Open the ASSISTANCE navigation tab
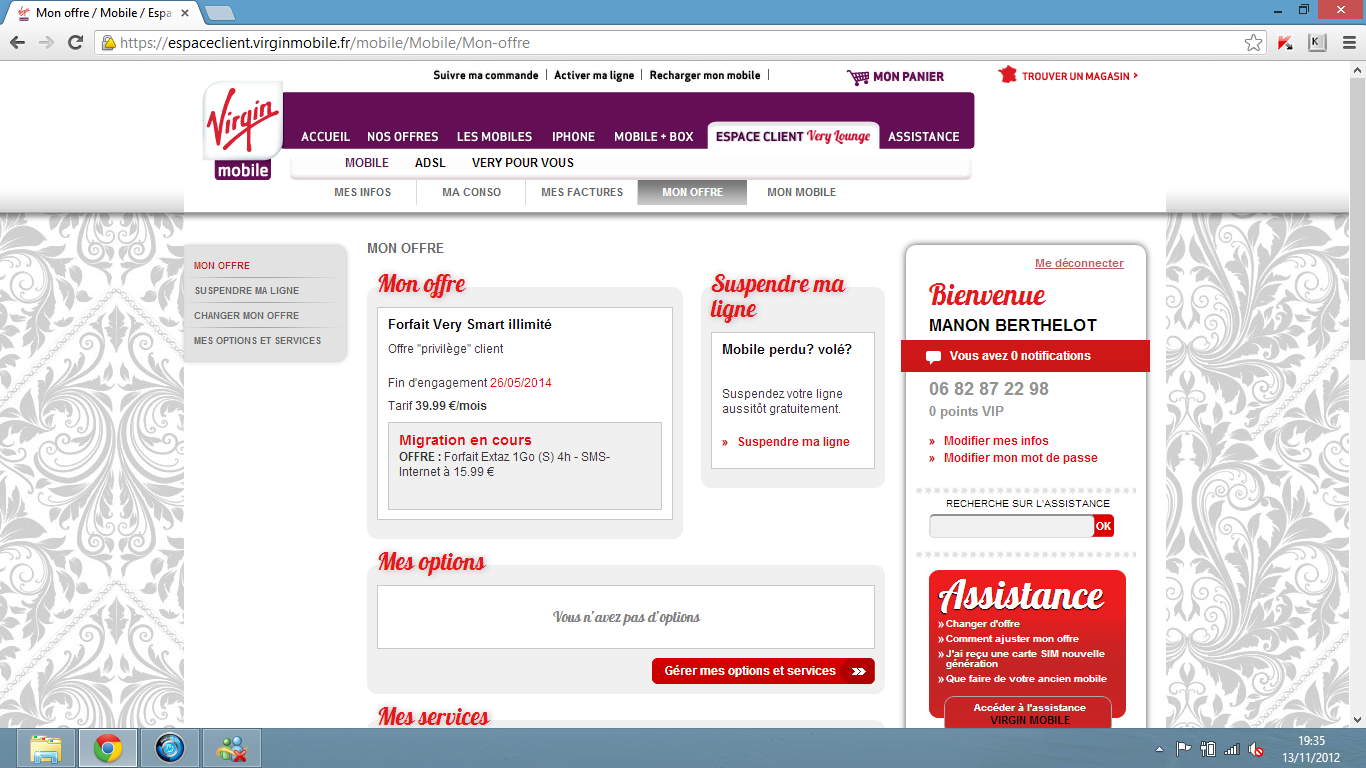 tap(924, 137)
